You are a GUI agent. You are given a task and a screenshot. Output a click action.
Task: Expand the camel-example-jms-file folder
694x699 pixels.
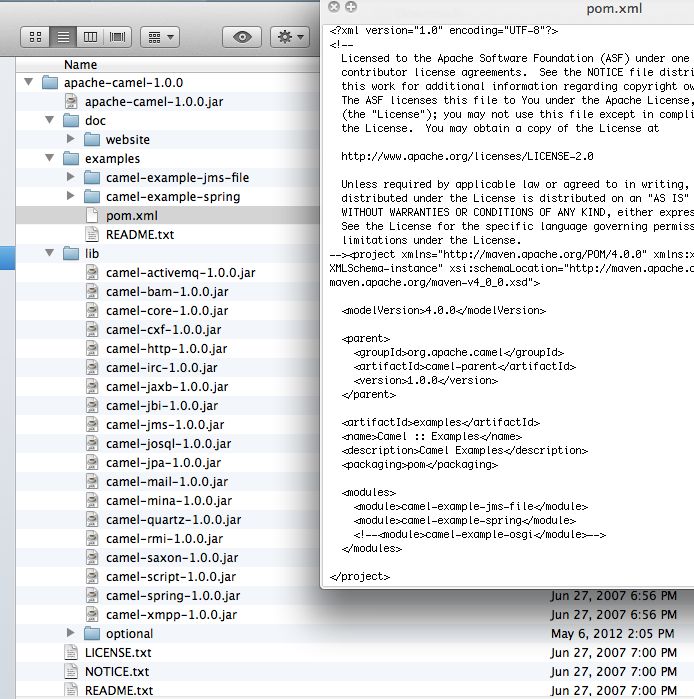coord(70,177)
